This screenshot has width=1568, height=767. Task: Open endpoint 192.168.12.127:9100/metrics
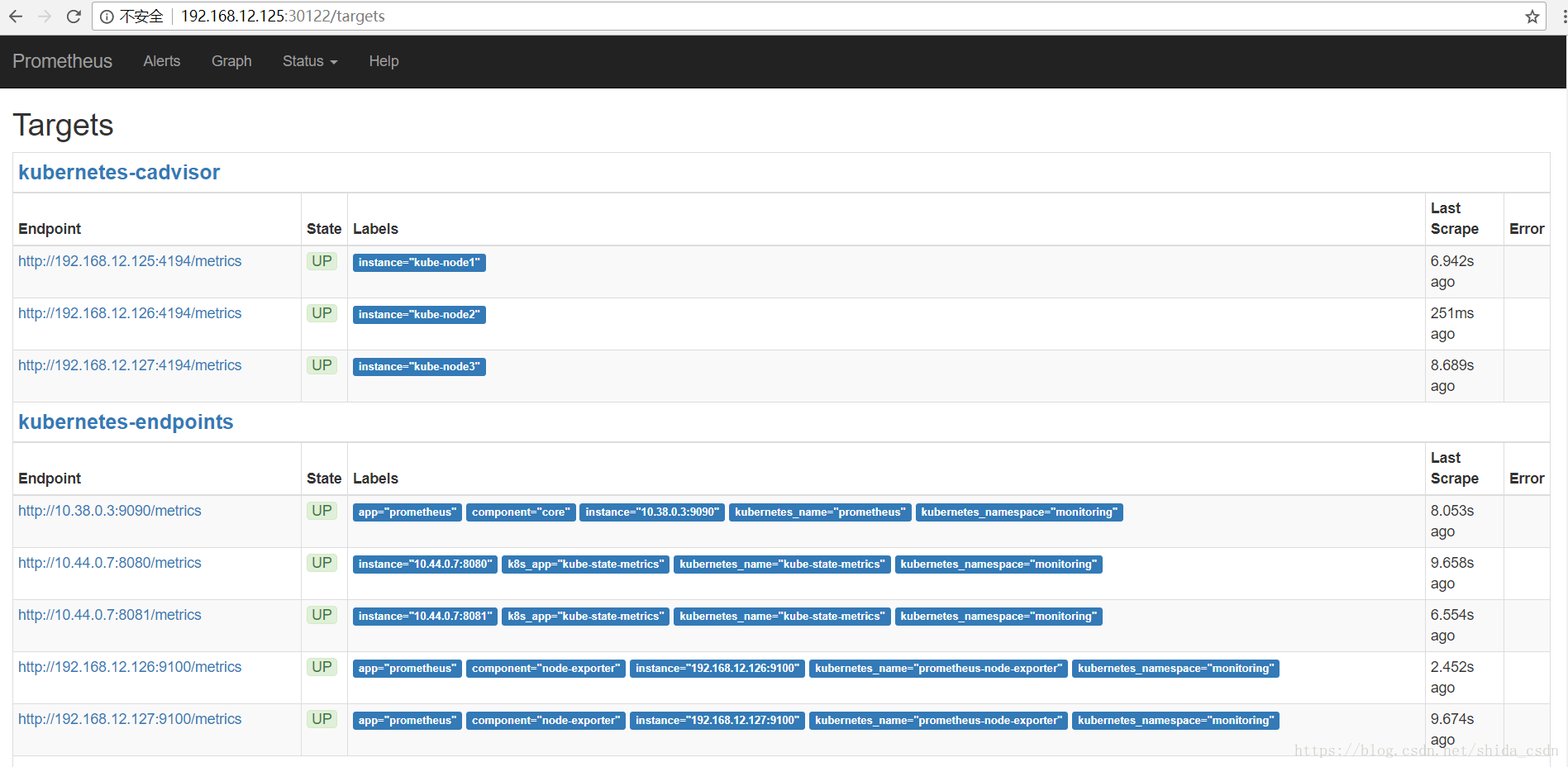pos(130,719)
